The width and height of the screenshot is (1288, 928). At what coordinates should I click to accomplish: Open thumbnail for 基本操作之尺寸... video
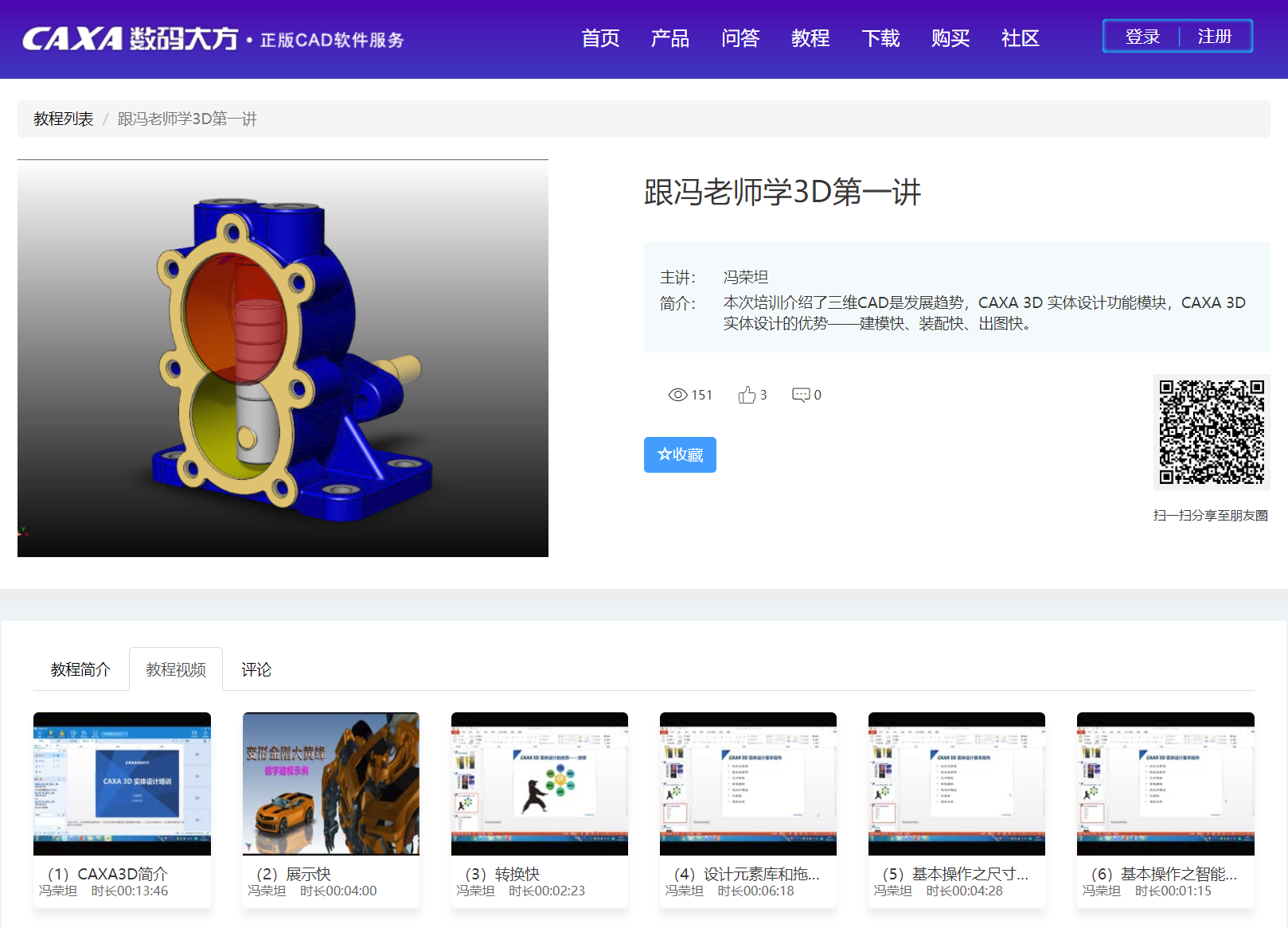pos(957,784)
